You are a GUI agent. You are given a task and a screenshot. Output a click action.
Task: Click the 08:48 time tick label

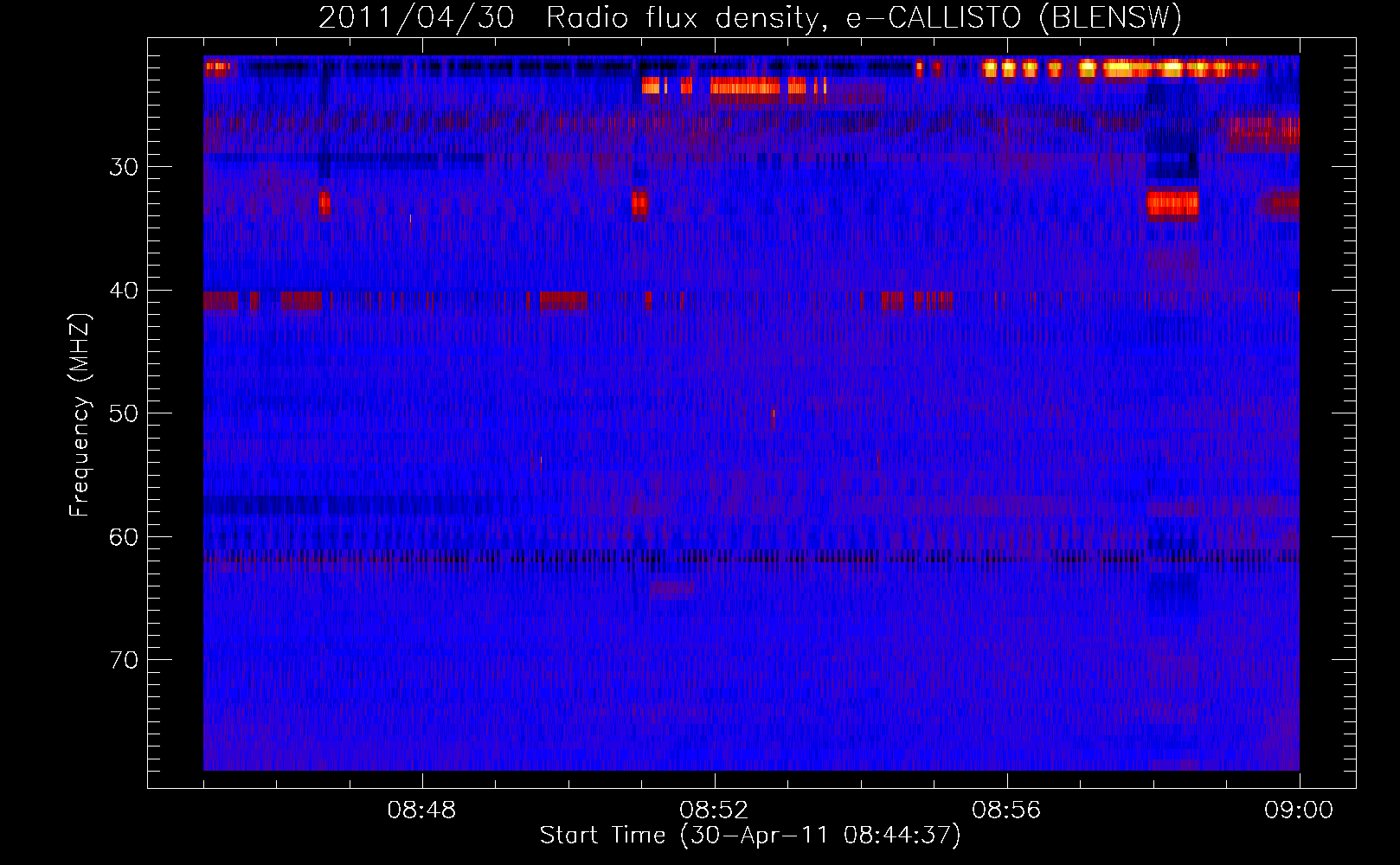pos(422,811)
